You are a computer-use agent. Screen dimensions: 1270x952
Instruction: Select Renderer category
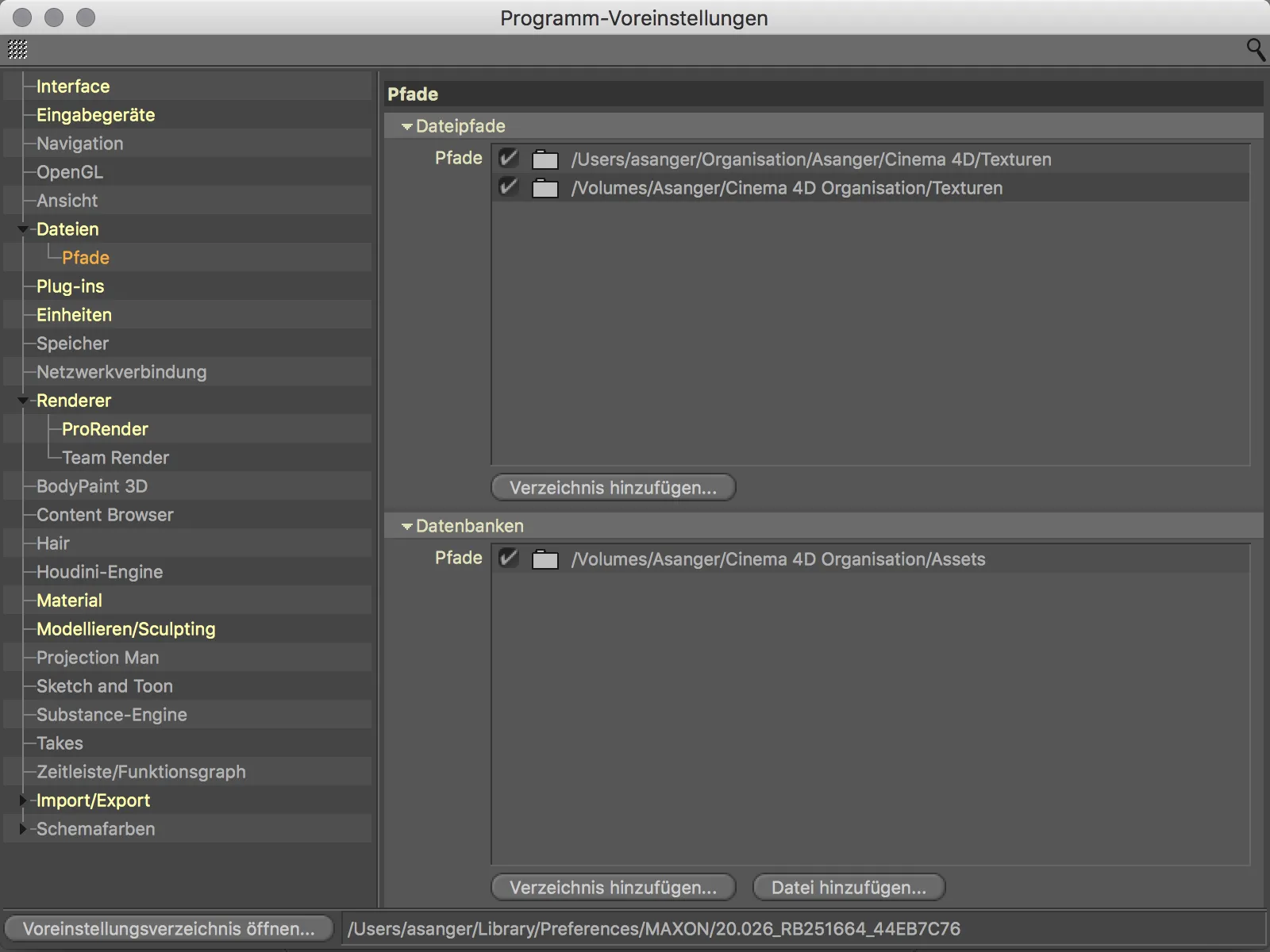[x=74, y=401]
